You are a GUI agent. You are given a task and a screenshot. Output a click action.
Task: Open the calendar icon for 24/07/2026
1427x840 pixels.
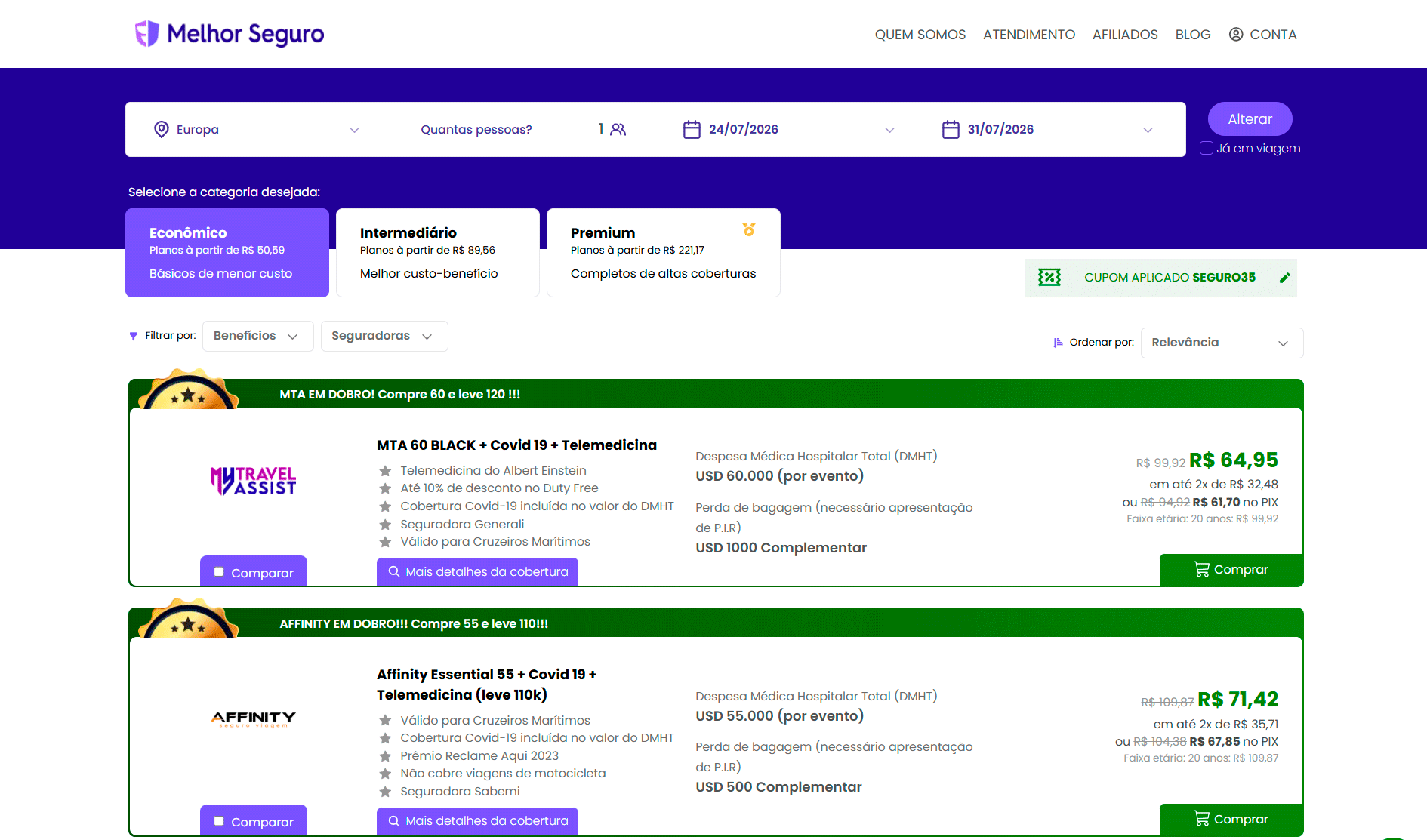click(x=692, y=129)
